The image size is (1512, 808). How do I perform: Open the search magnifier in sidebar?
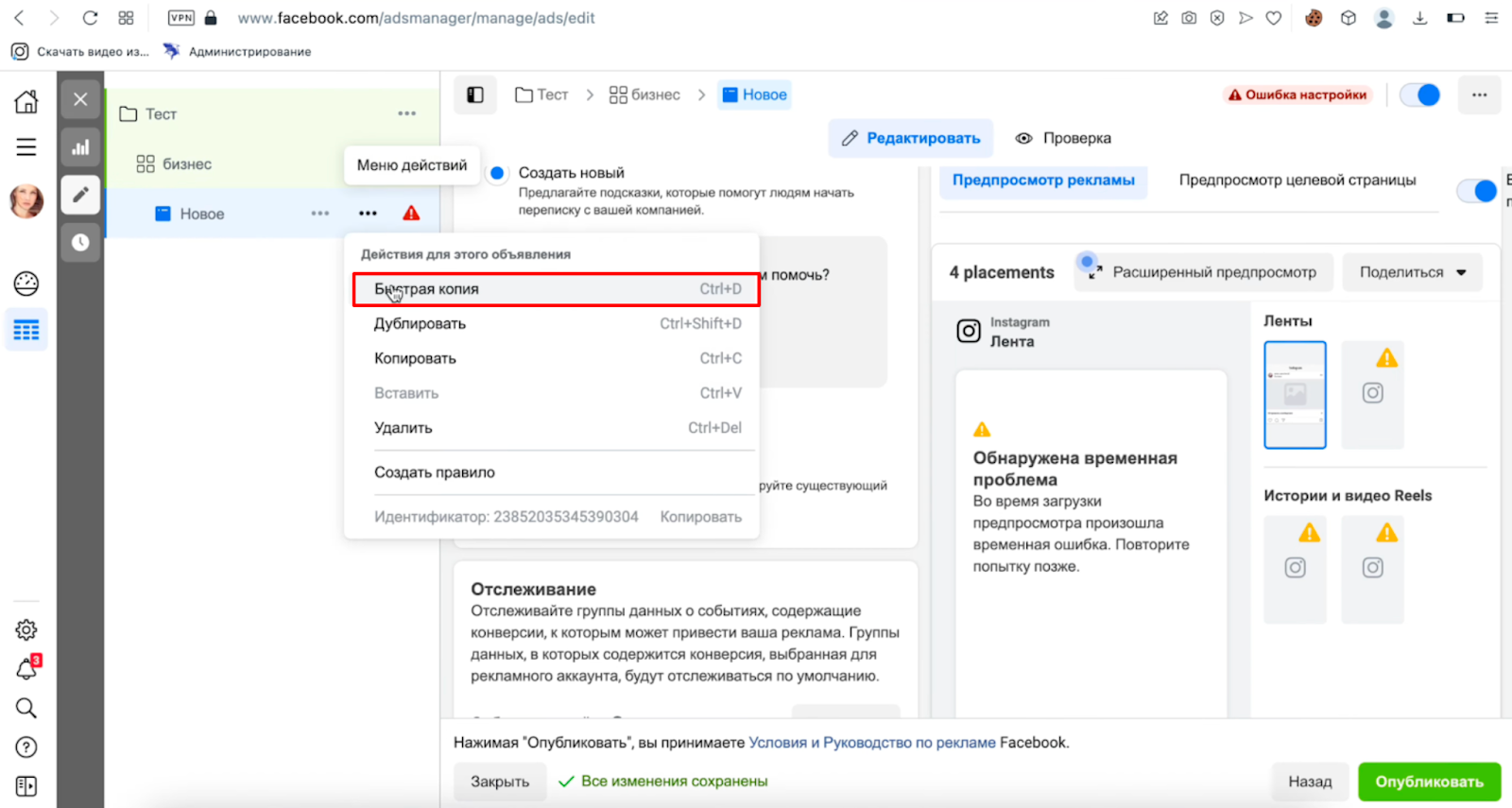pyautogui.click(x=26, y=708)
